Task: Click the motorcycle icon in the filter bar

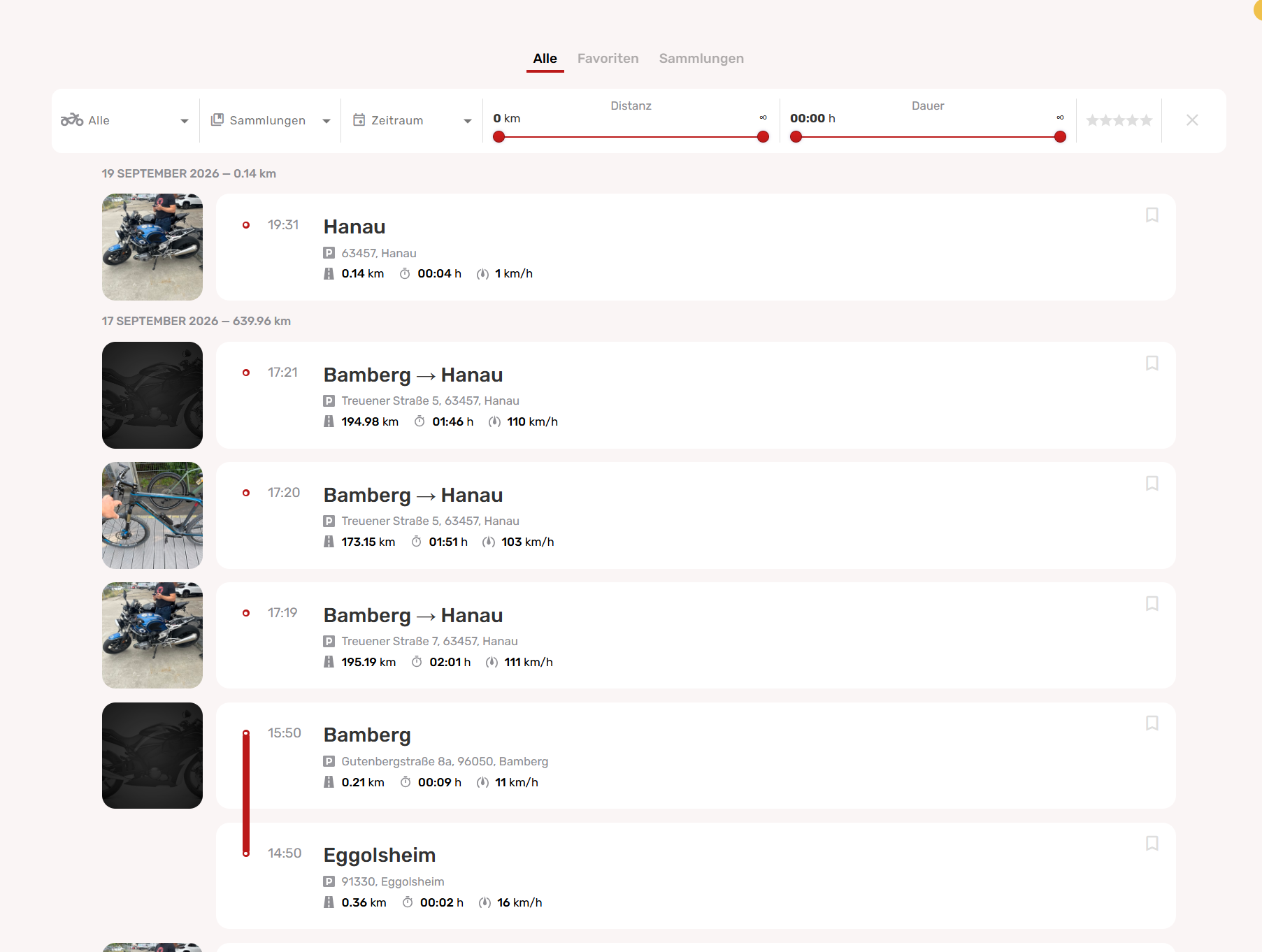Action: click(x=72, y=120)
